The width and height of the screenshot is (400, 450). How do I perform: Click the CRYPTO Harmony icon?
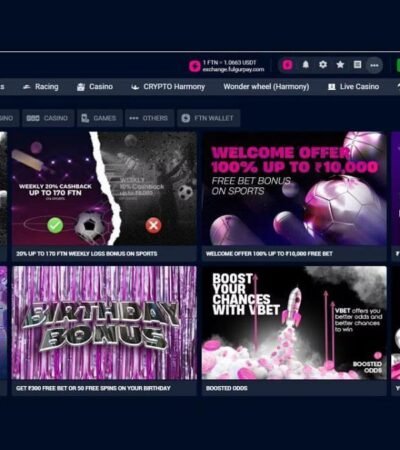coord(135,87)
